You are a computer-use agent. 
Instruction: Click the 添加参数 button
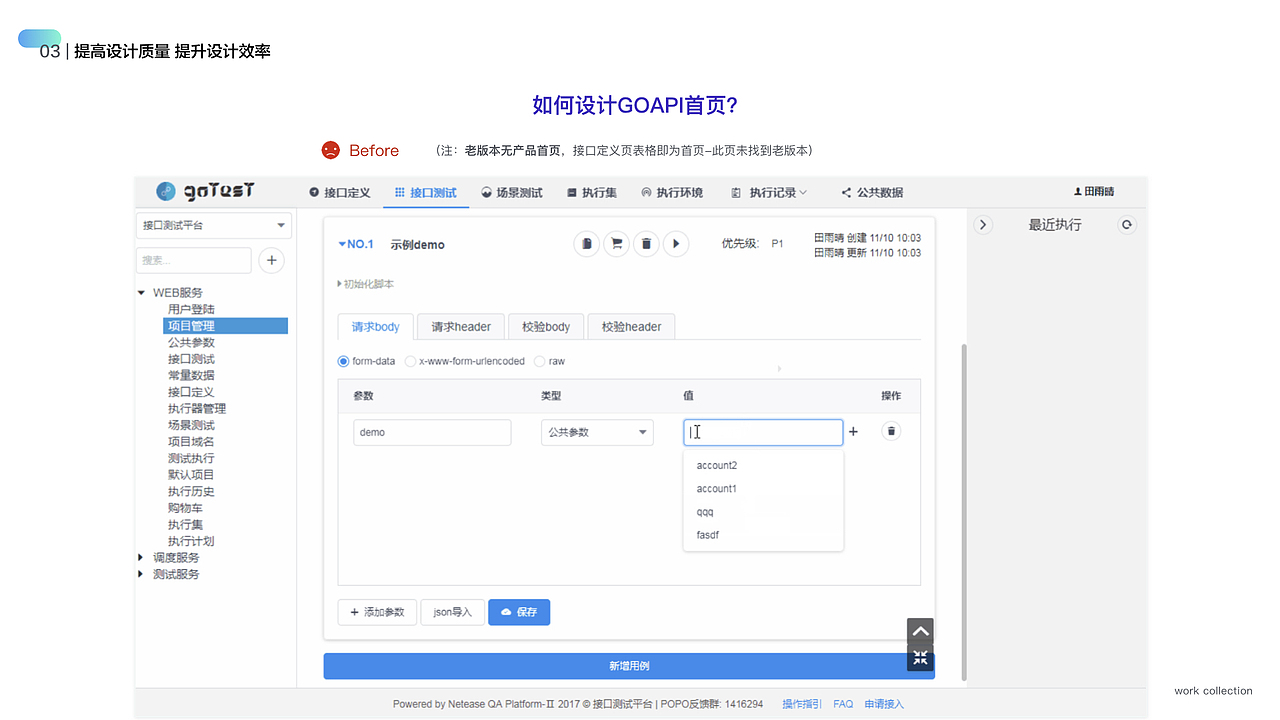click(377, 612)
